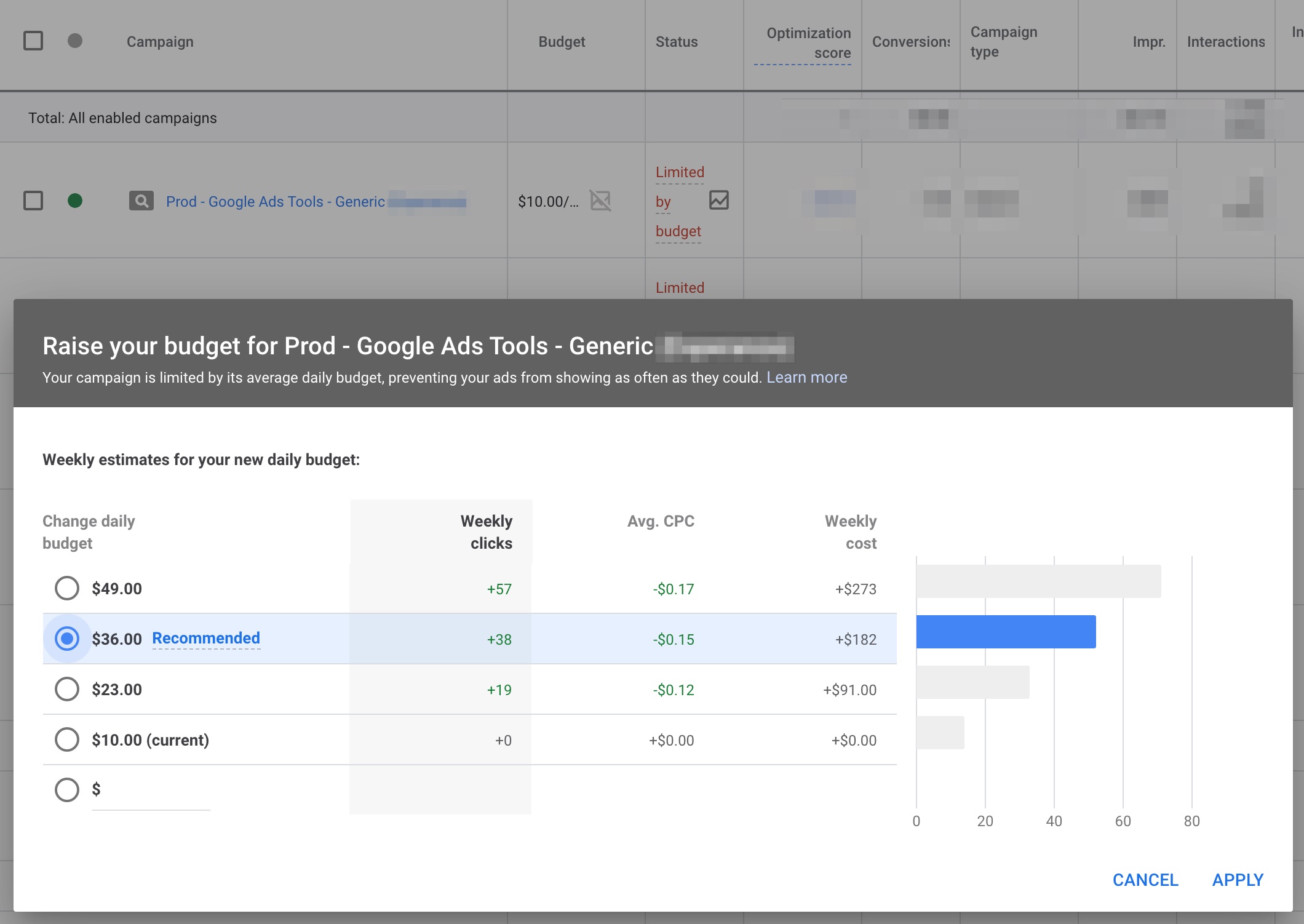Click the blue recommended budget bar in the chart
Screen dimensions: 1304x924
pos(1006,632)
